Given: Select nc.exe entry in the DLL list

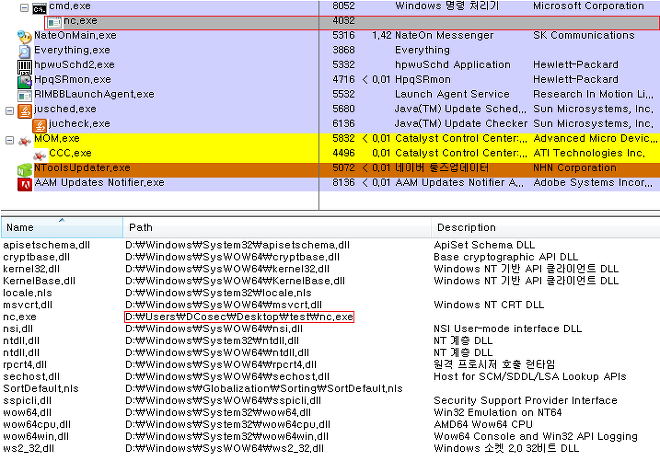Looking at the screenshot, I should point(20,317).
